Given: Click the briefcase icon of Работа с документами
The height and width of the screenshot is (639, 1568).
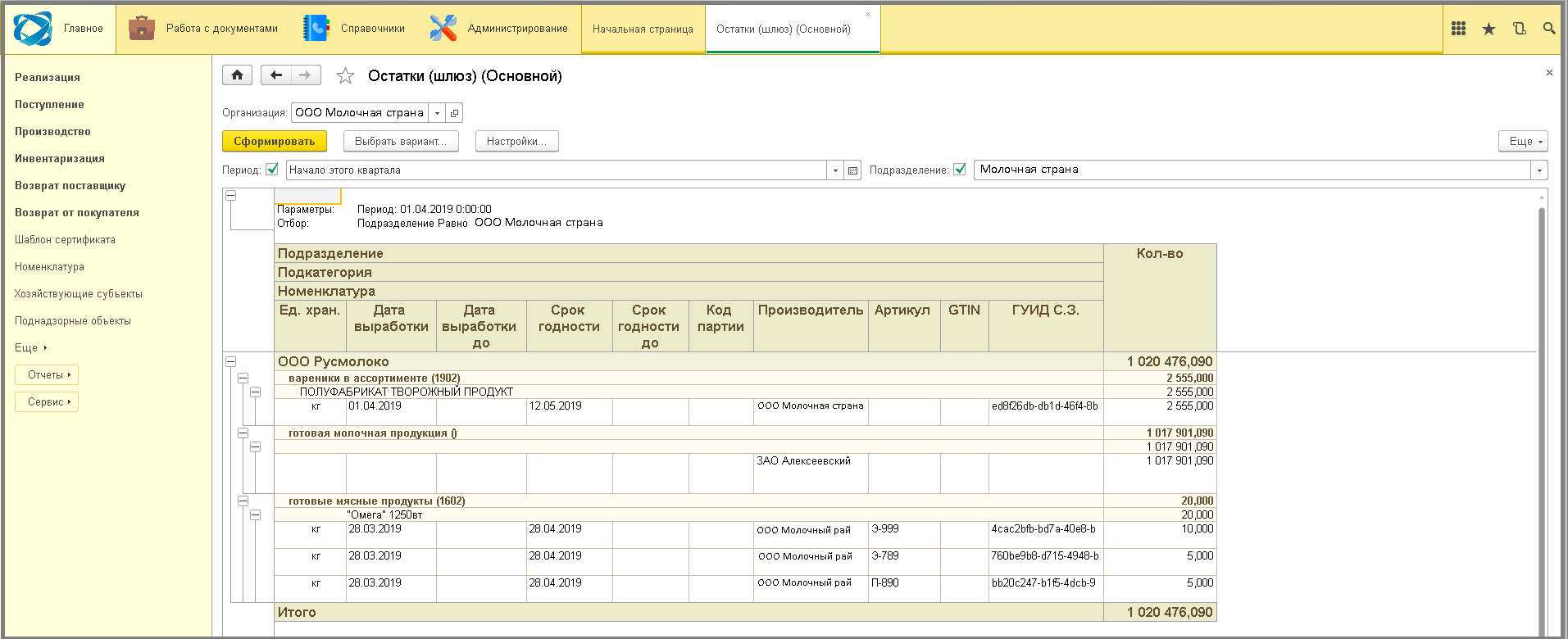Looking at the screenshot, I should 142,29.
